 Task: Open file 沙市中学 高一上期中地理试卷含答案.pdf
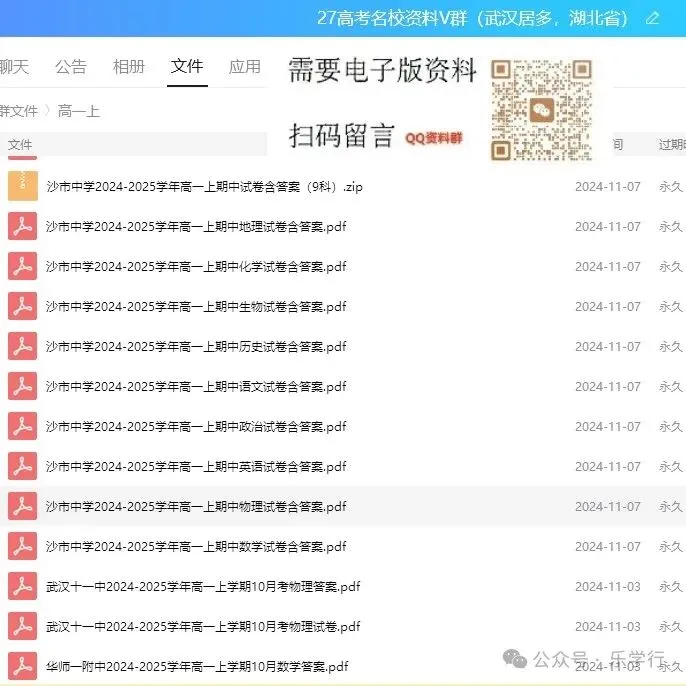click(x=196, y=227)
